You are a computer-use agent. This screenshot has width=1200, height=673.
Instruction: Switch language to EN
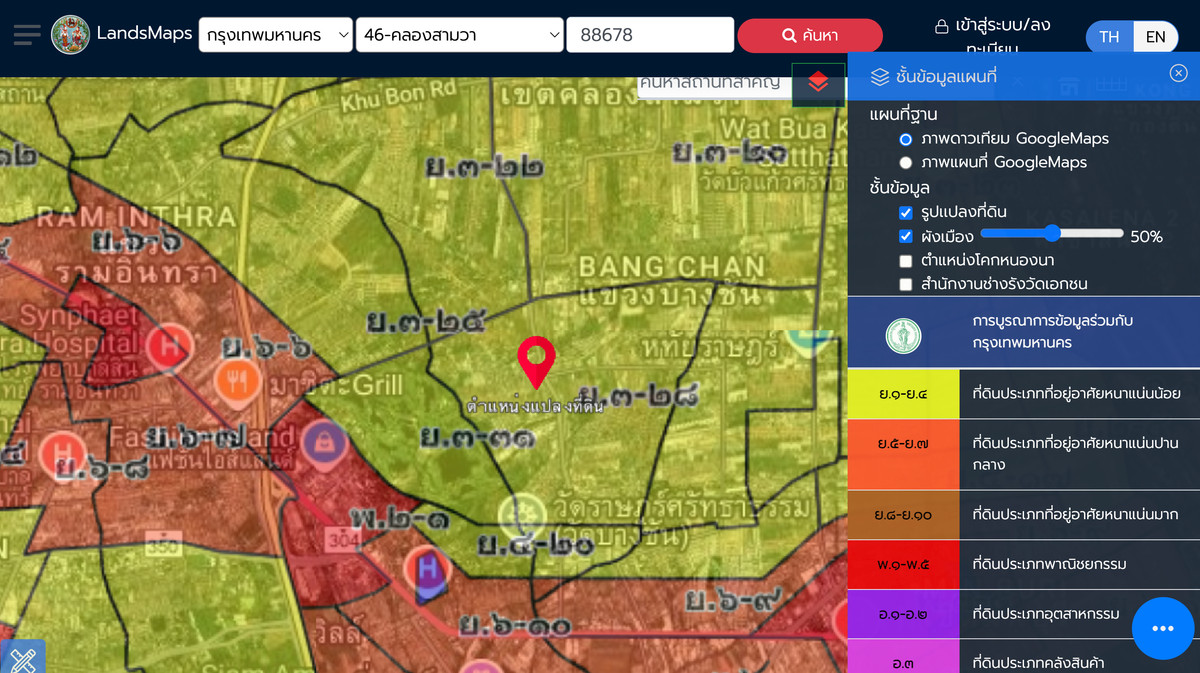1155,37
